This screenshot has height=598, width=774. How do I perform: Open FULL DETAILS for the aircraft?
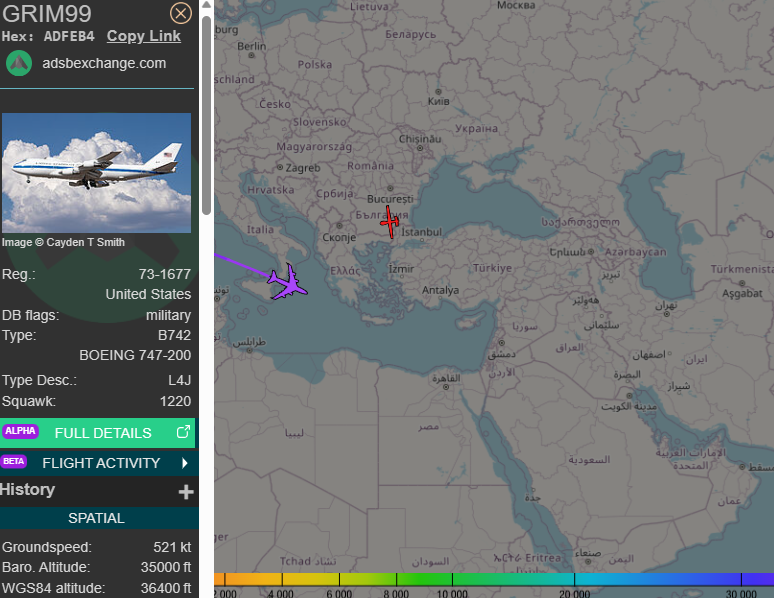pos(98,433)
